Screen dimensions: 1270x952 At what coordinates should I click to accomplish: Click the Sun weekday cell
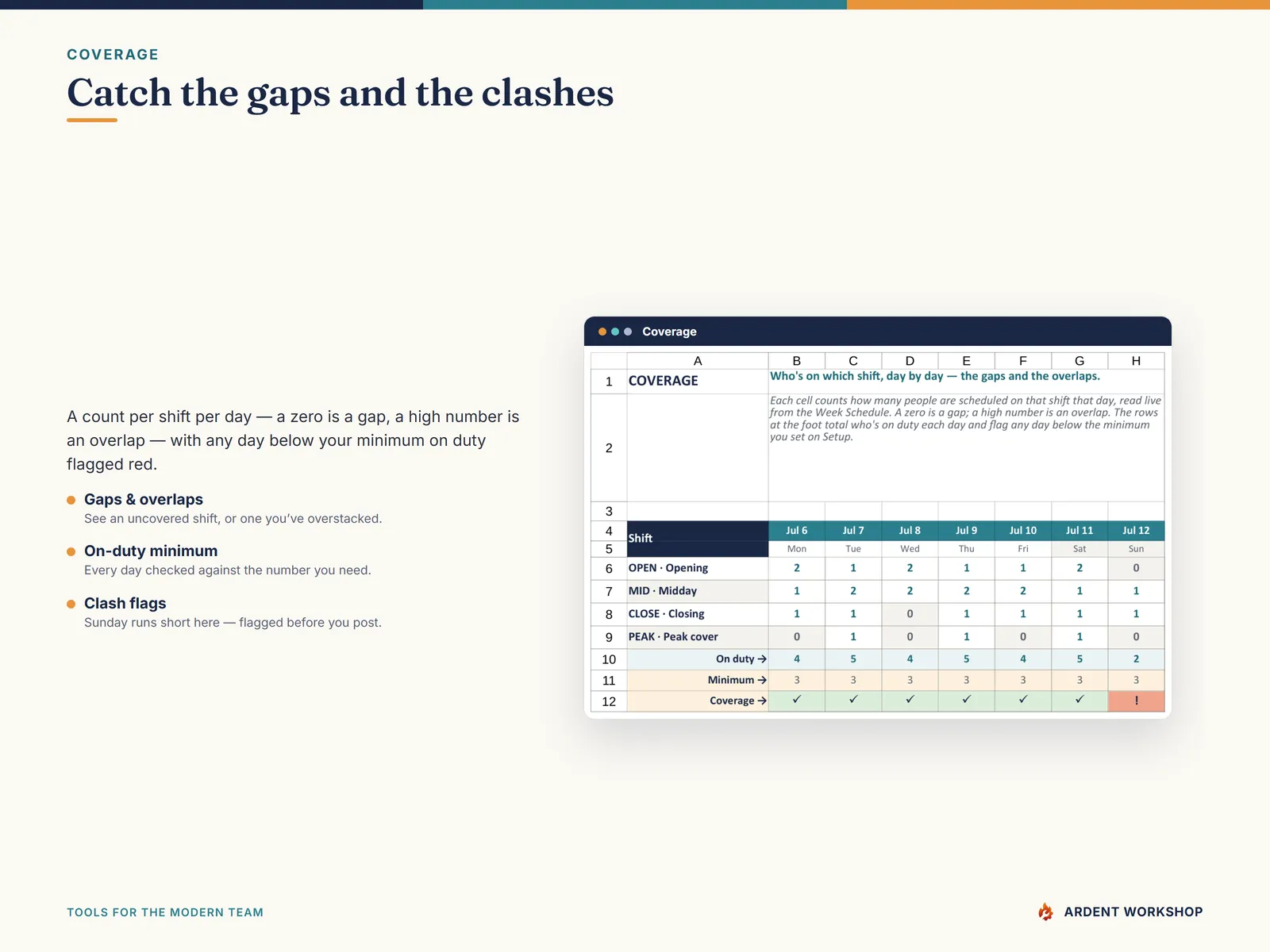pyautogui.click(x=1136, y=549)
